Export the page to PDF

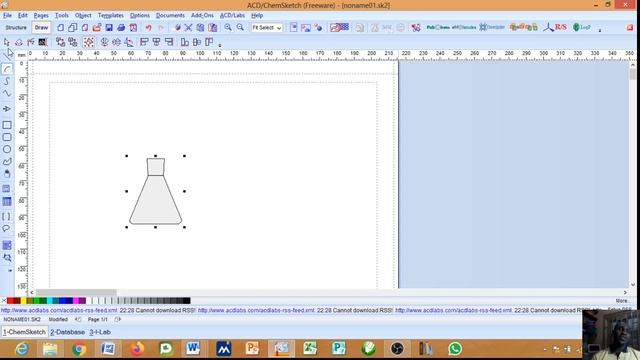(x=133, y=28)
